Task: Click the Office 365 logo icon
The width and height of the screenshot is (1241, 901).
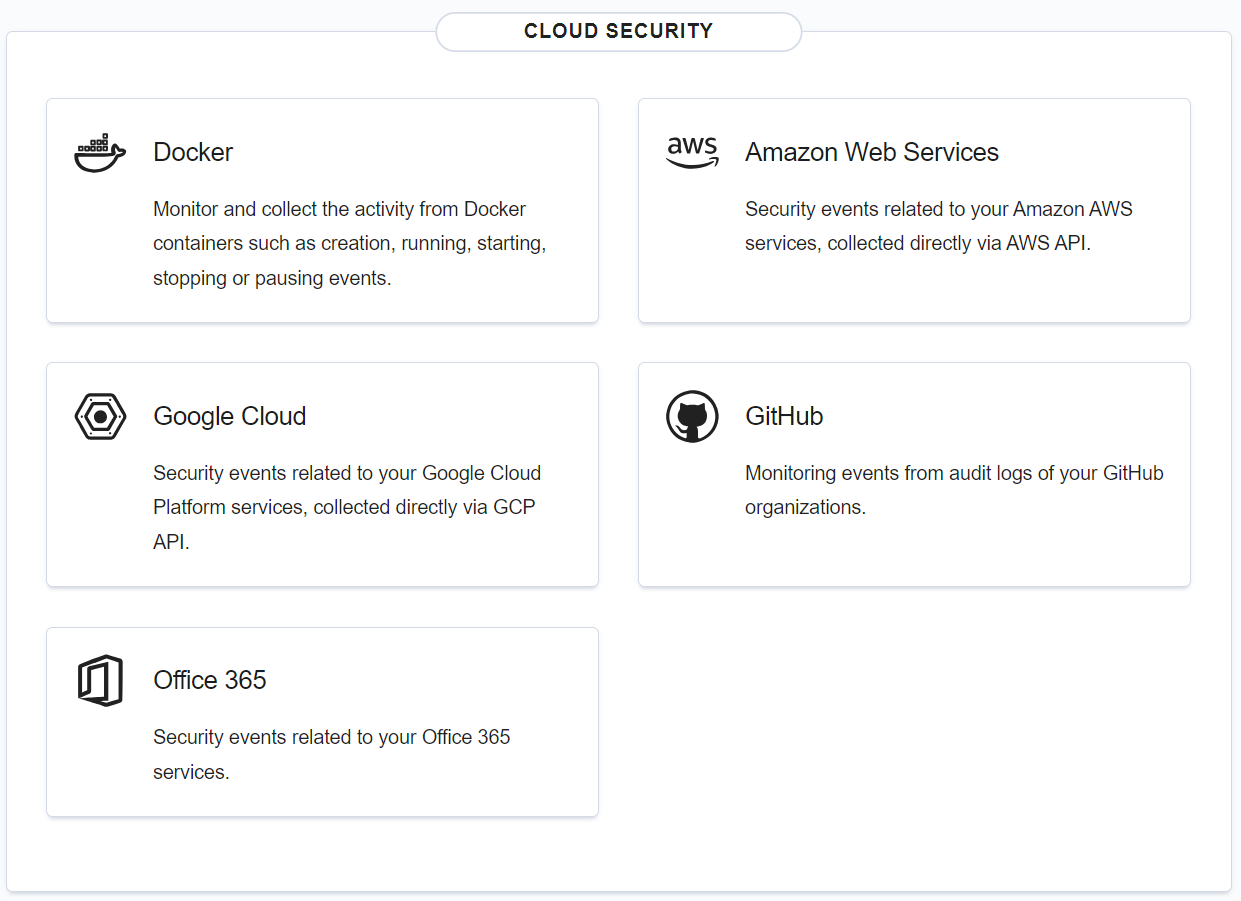Action: click(100, 680)
